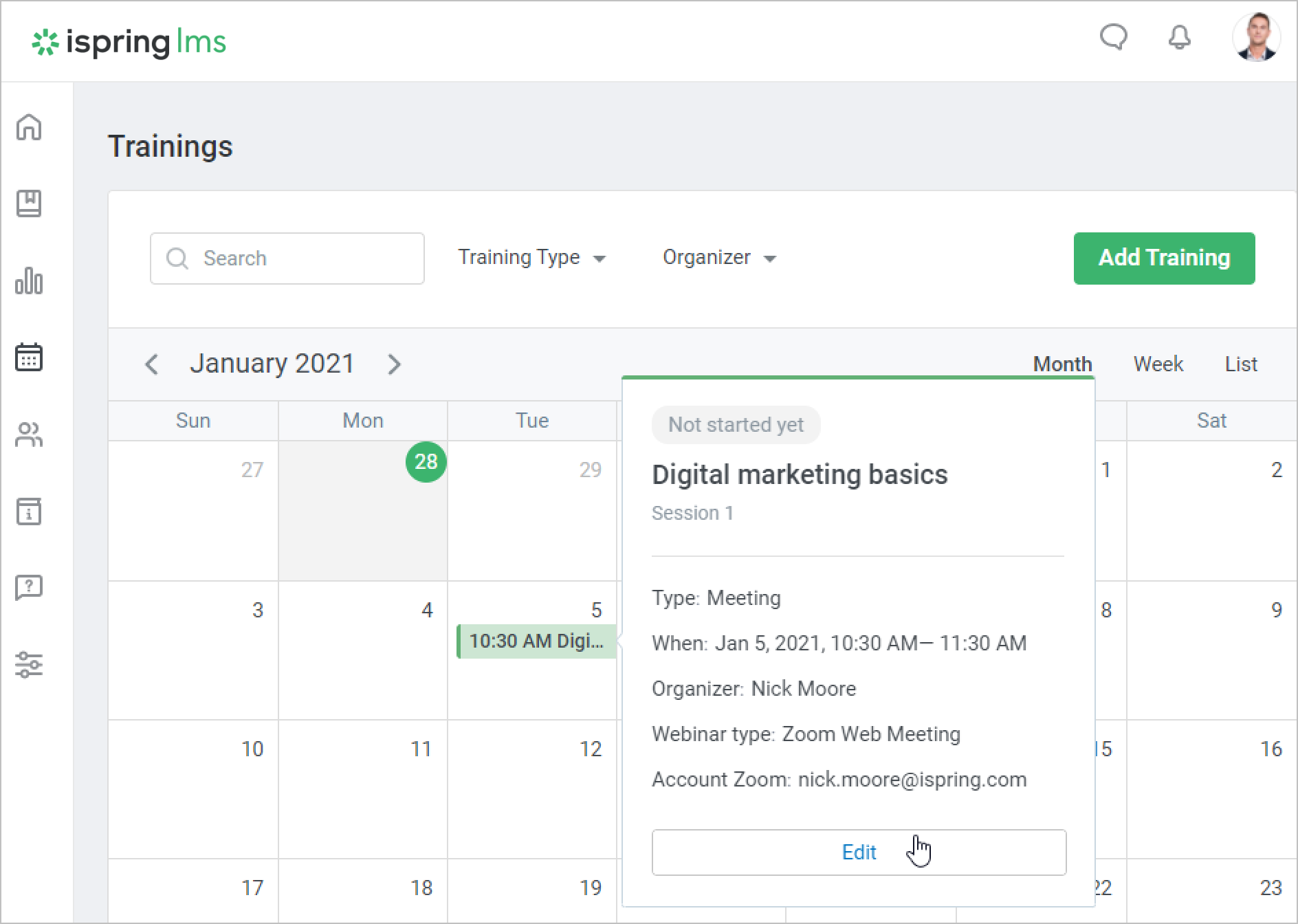Screen dimensions: 1298x924
Task: Open the courses book icon in sidebar
Action: [x=29, y=203]
